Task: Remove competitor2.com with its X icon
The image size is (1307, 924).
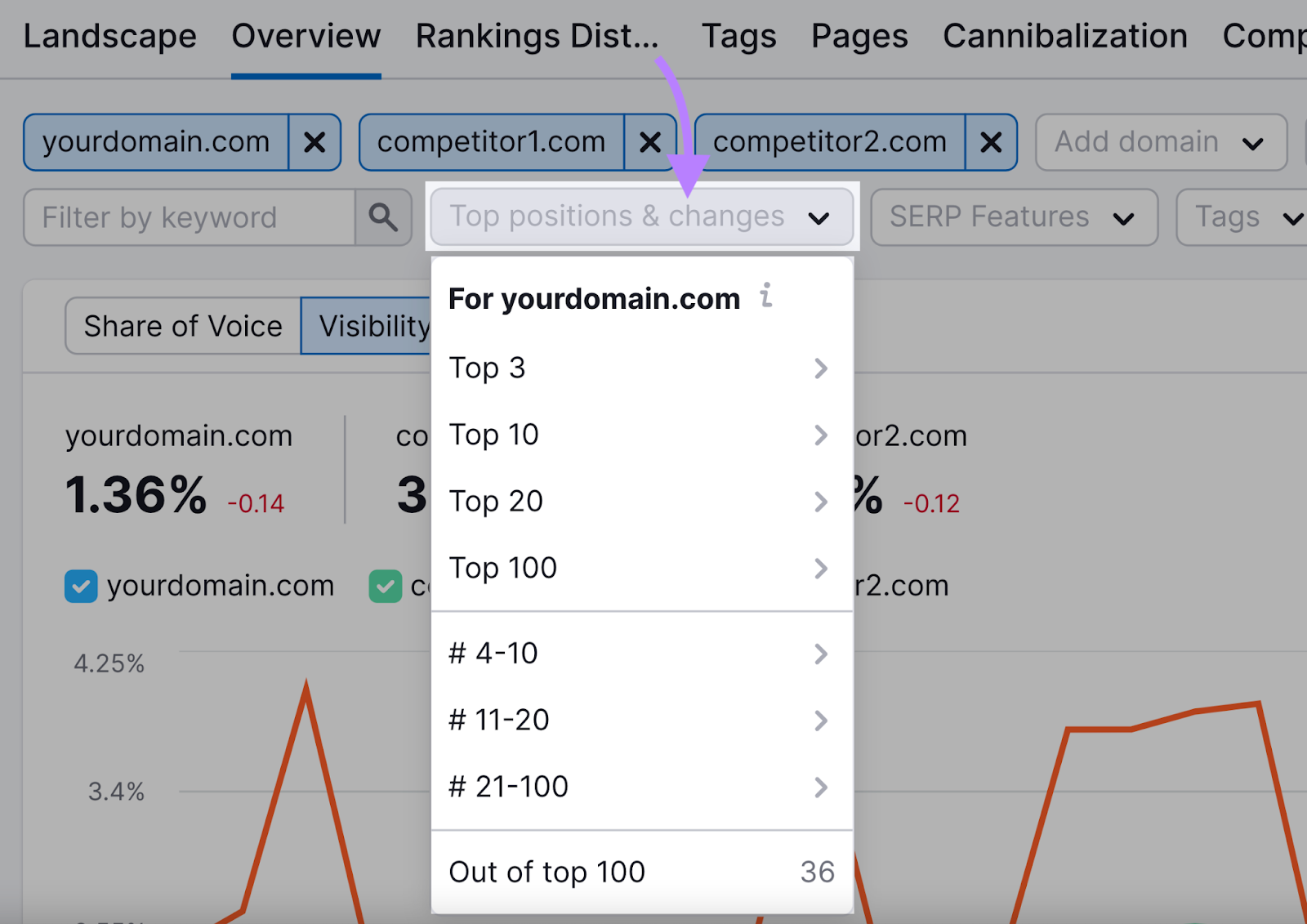Action: [990, 142]
